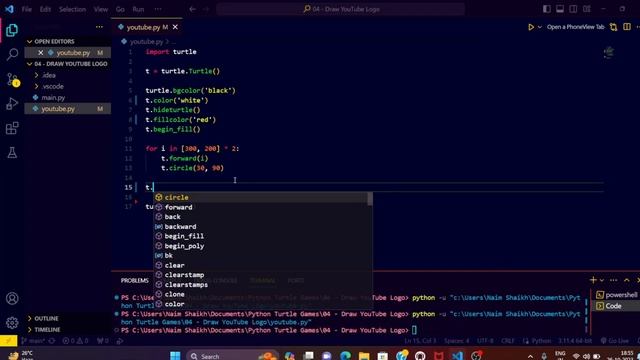Open the File menu
640x360 pixels.
point(27,9)
